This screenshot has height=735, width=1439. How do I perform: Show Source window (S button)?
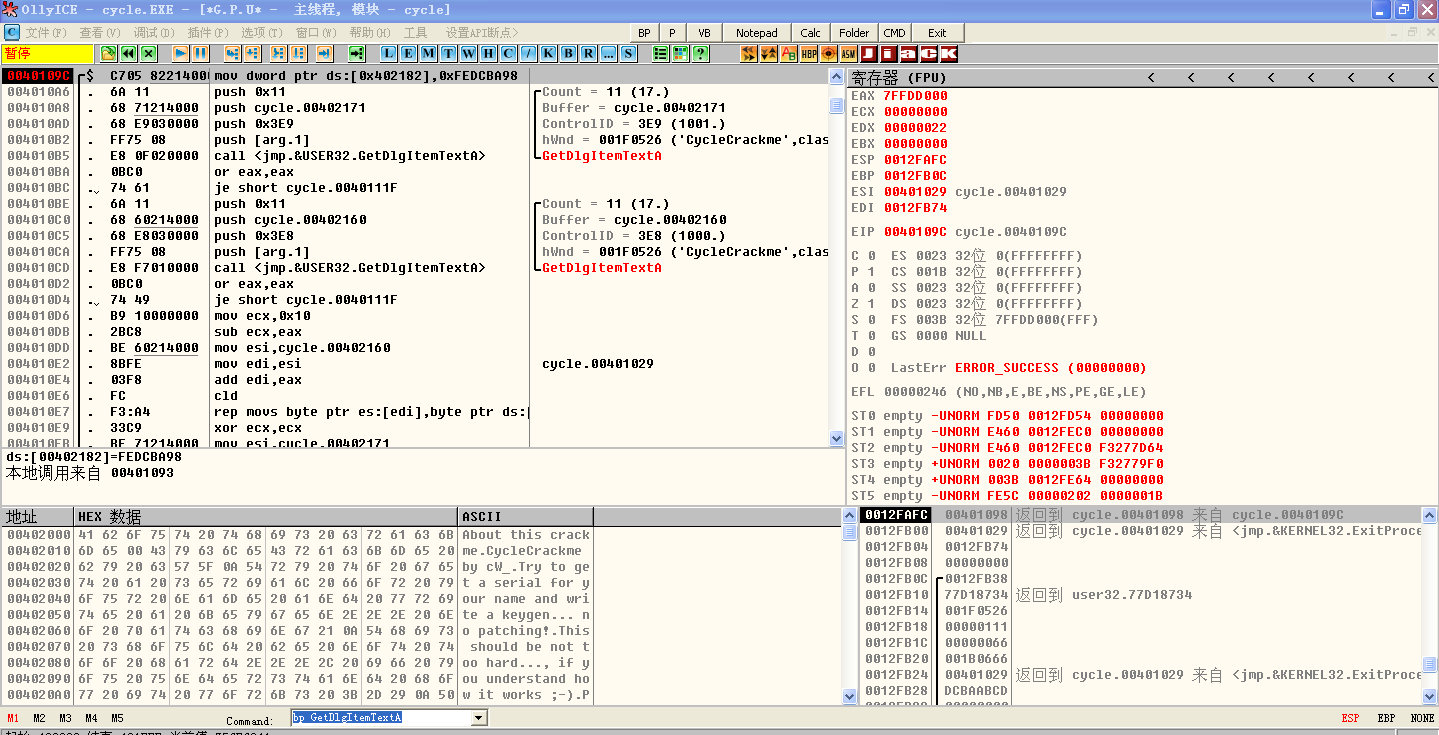click(629, 53)
